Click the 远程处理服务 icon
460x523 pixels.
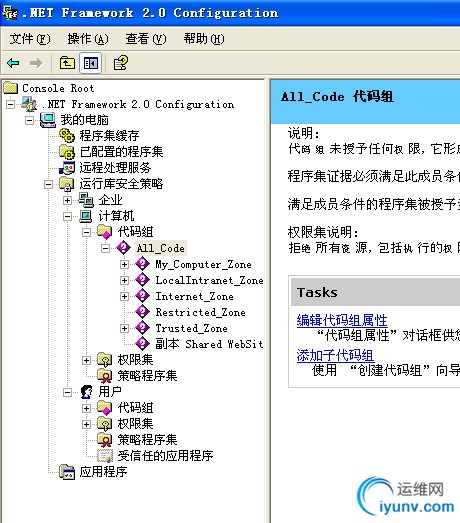point(67,167)
